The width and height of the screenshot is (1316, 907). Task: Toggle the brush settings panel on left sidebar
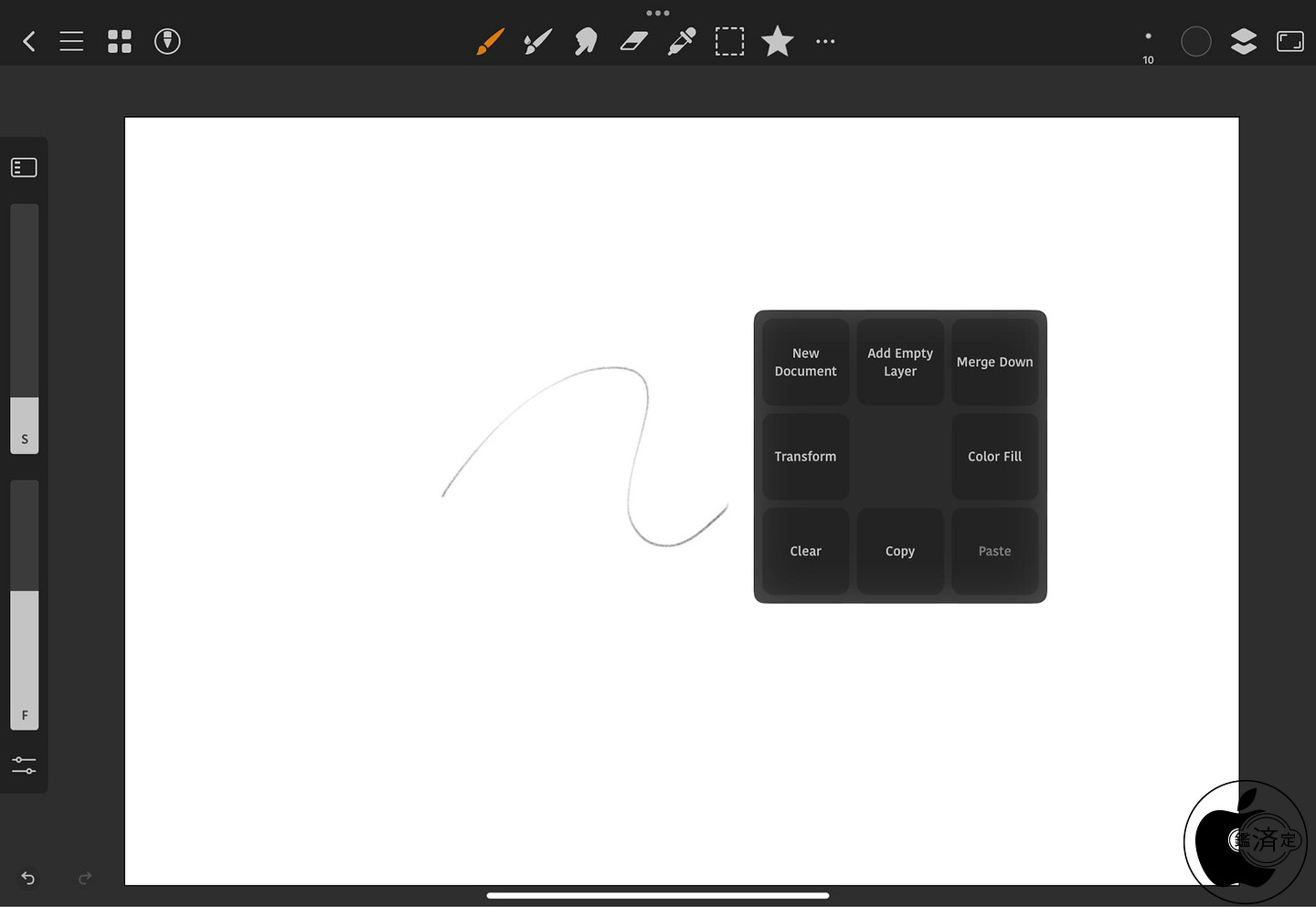pos(24,167)
